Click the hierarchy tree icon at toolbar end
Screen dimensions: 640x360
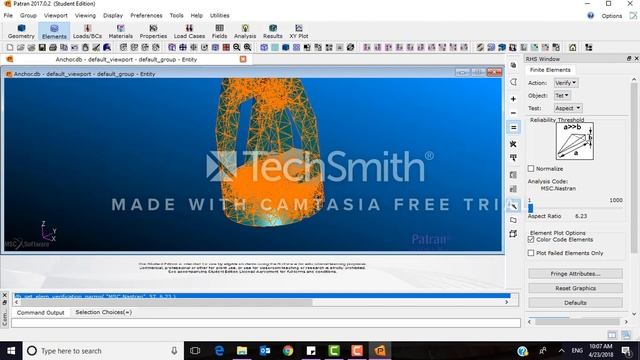pos(589,47)
